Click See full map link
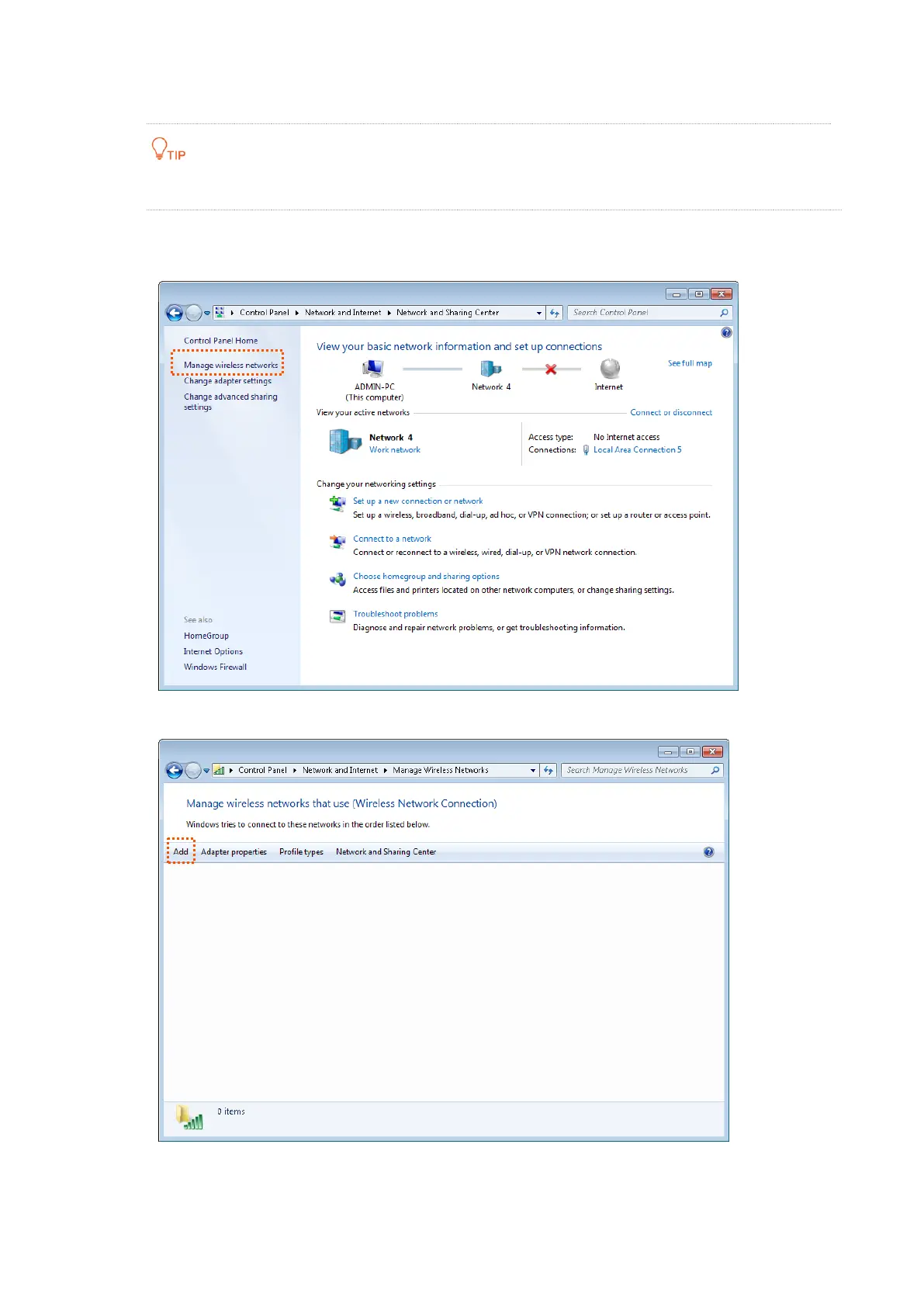Screen dimensions: 924x1307 tap(690, 363)
